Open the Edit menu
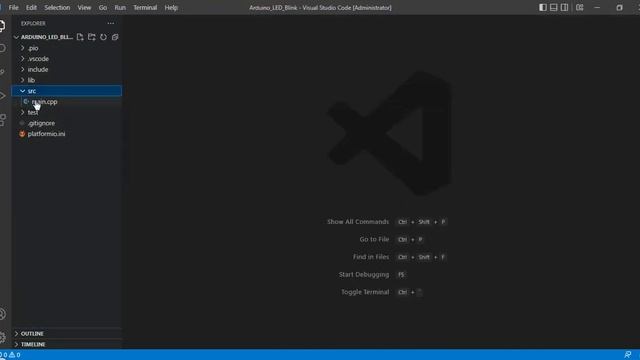 coord(31,7)
